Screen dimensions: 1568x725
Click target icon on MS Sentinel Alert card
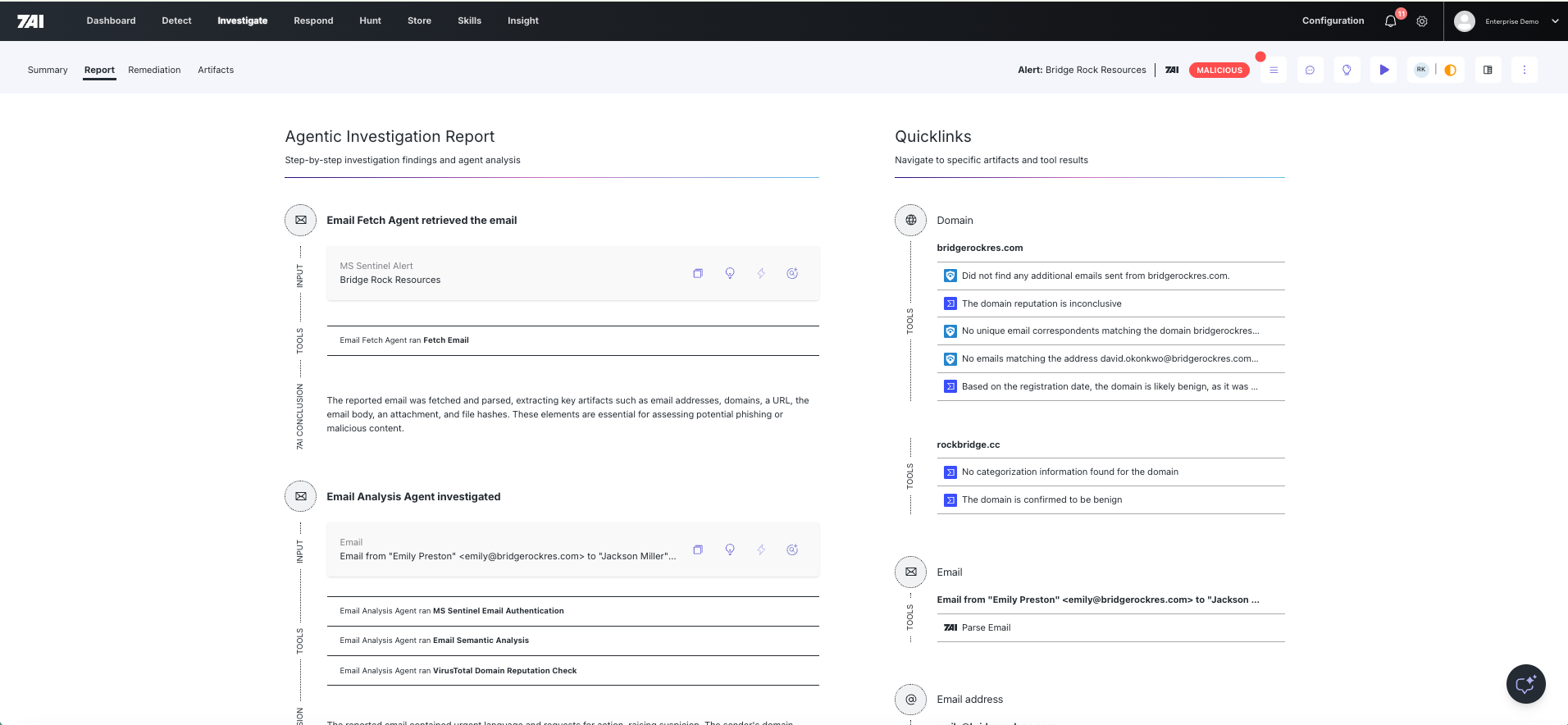point(792,273)
